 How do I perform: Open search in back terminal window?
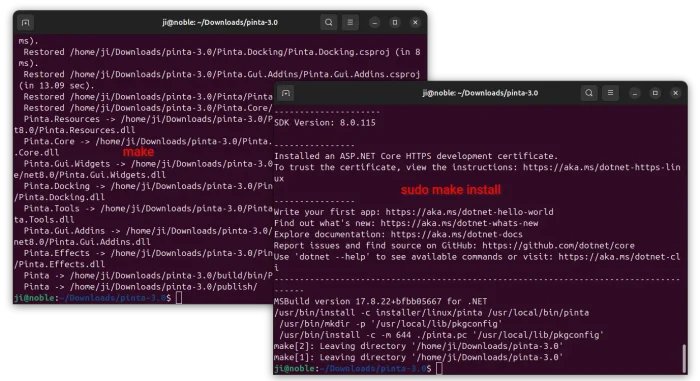point(329,22)
